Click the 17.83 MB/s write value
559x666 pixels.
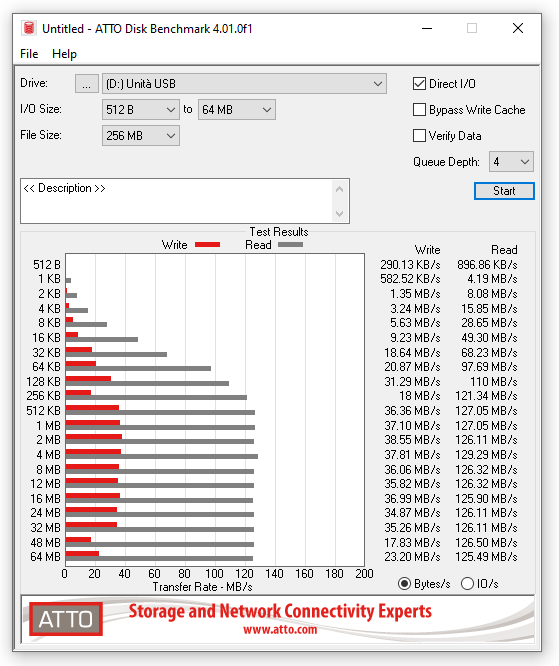tap(412, 543)
